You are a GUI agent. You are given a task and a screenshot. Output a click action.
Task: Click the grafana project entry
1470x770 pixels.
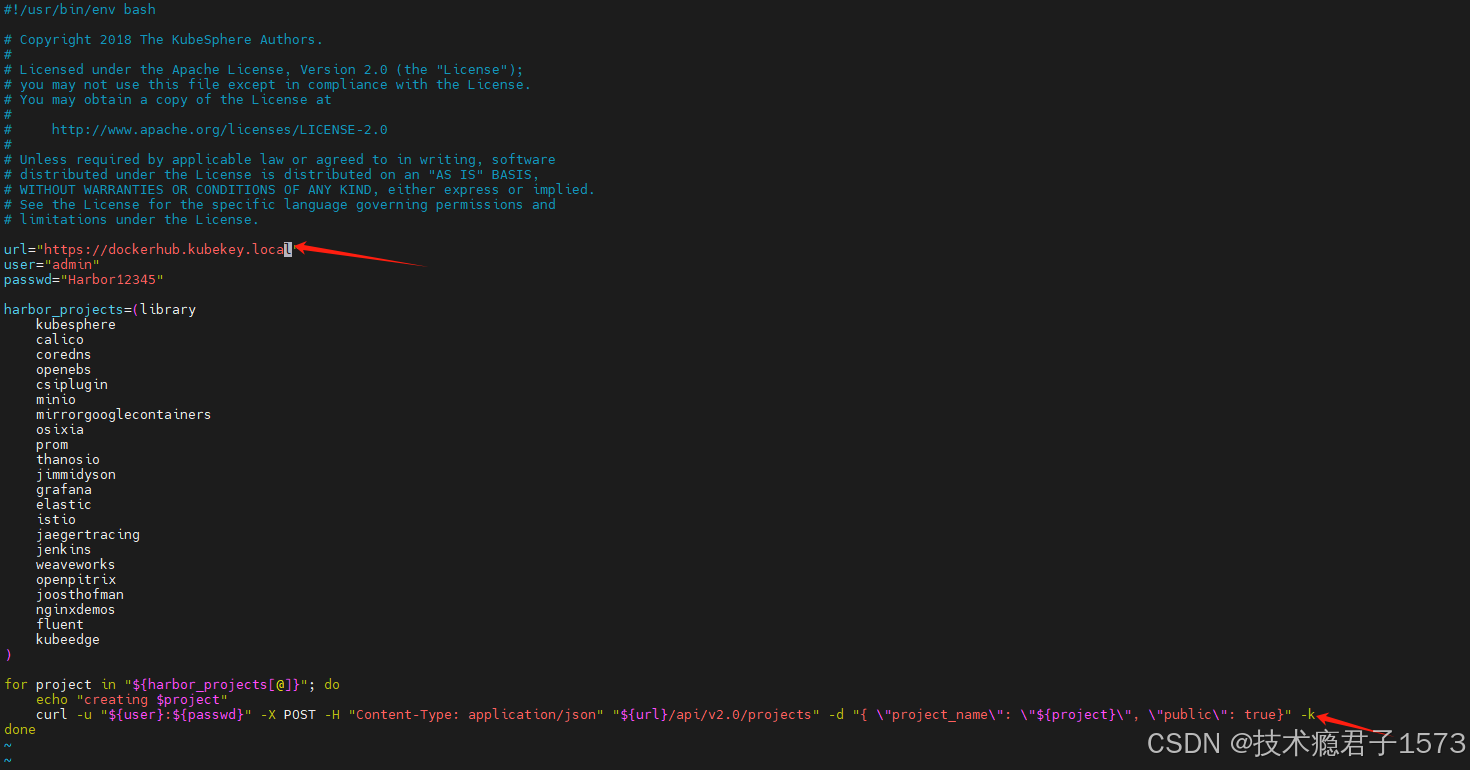coord(64,489)
